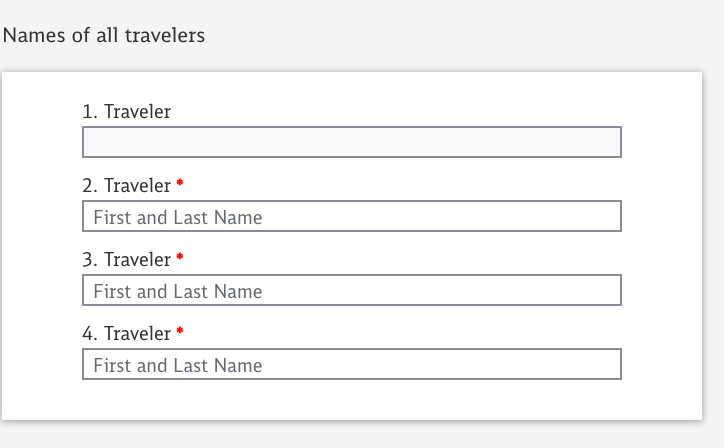Click "First and Last Name" under 3. Traveler
Image resolution: width=724 pixels, height=448 pixels.
[x=178, y=291]
